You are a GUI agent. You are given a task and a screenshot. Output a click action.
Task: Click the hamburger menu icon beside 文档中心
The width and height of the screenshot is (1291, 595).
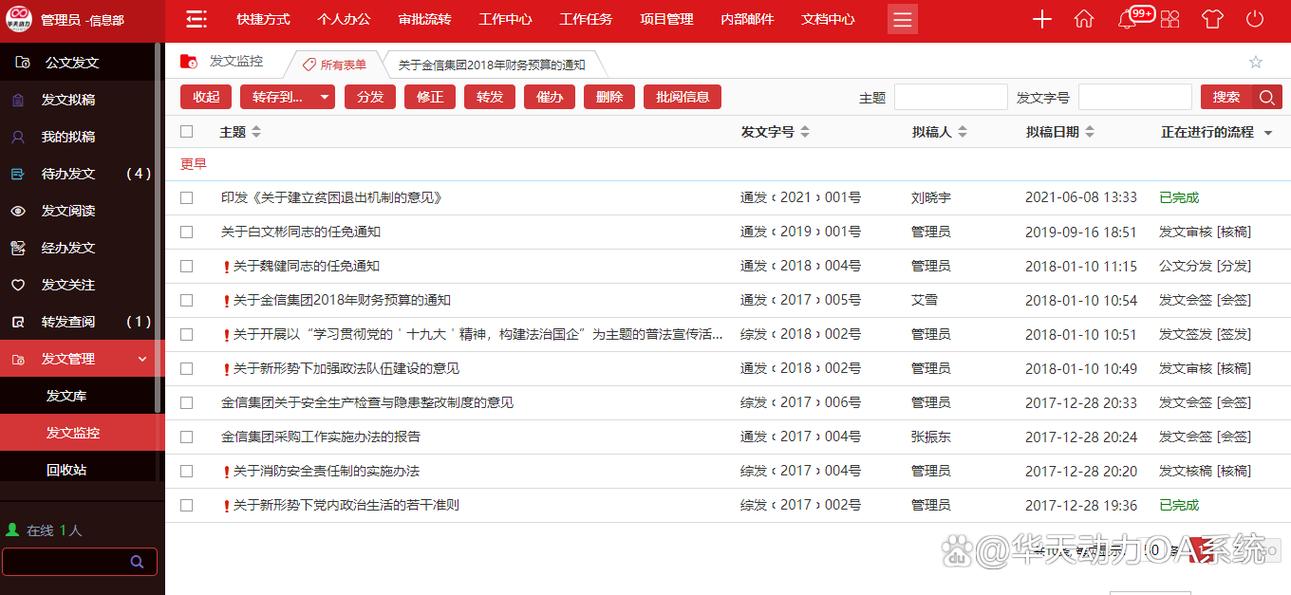click(901, 18)
